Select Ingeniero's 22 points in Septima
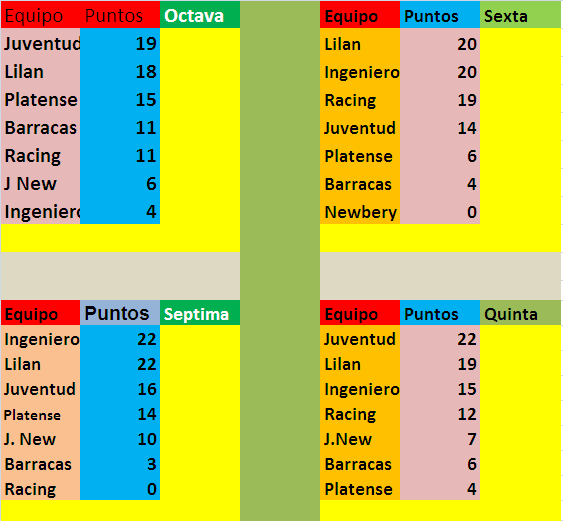 pos(120,339)
